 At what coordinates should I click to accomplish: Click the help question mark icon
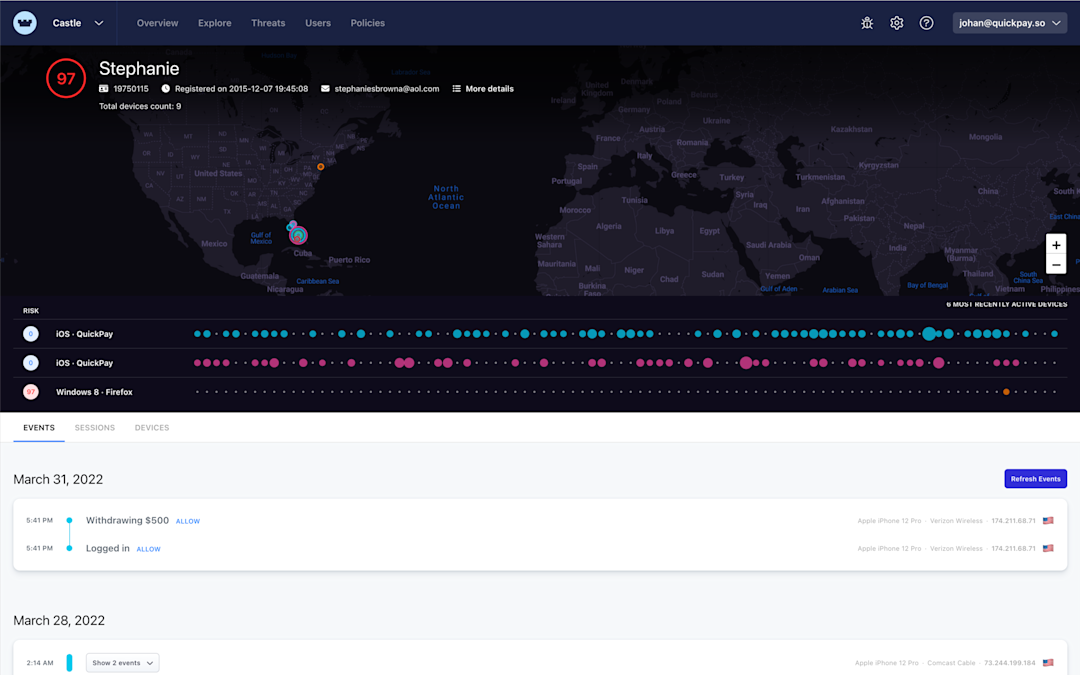point(926,23)
